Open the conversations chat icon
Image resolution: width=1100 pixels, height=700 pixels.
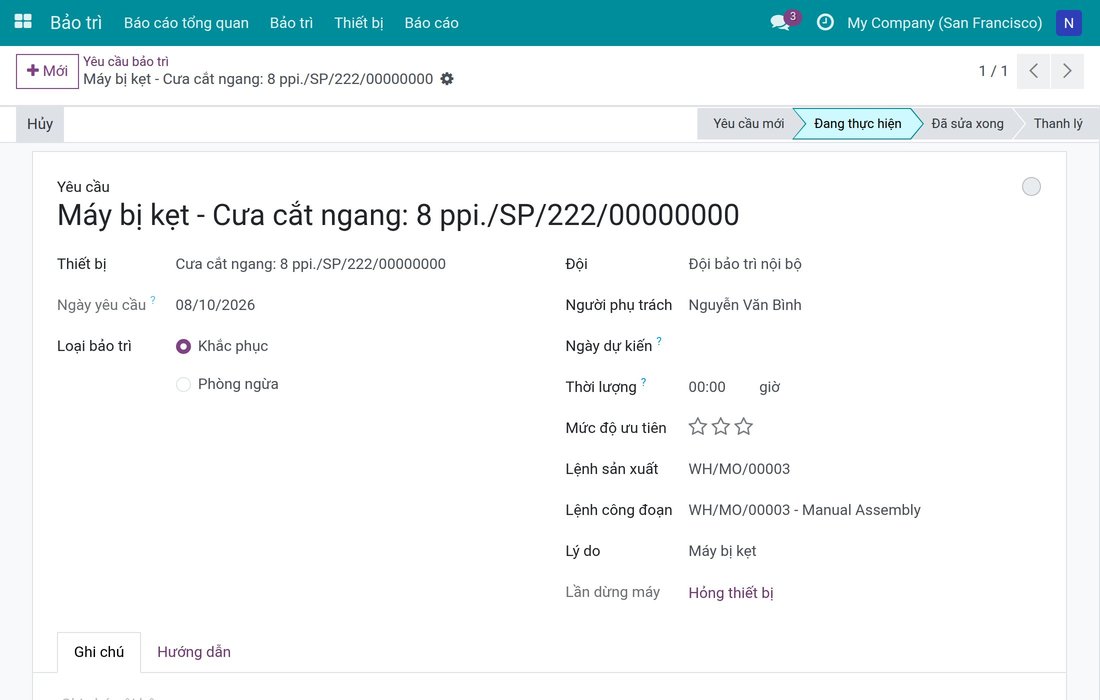(x=779, y=22)
